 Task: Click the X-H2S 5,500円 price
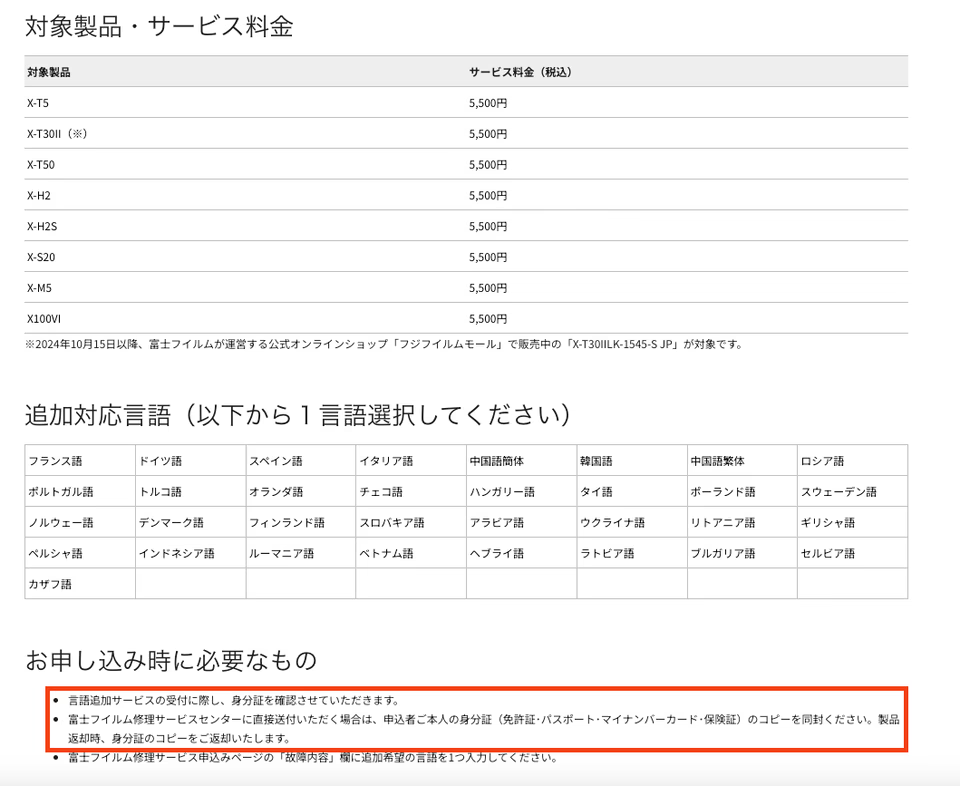[488, 226]
